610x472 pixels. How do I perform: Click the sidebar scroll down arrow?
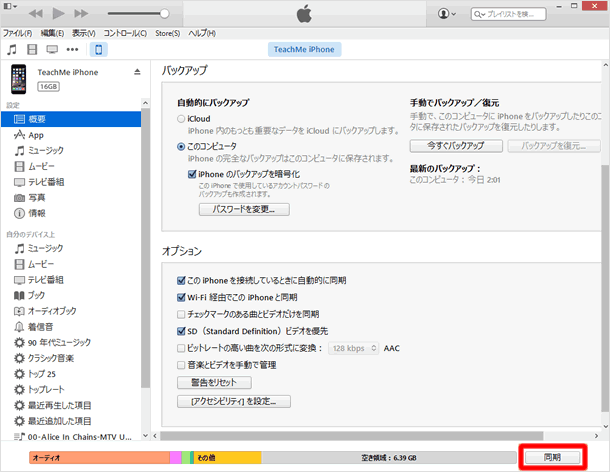(145, 436)
